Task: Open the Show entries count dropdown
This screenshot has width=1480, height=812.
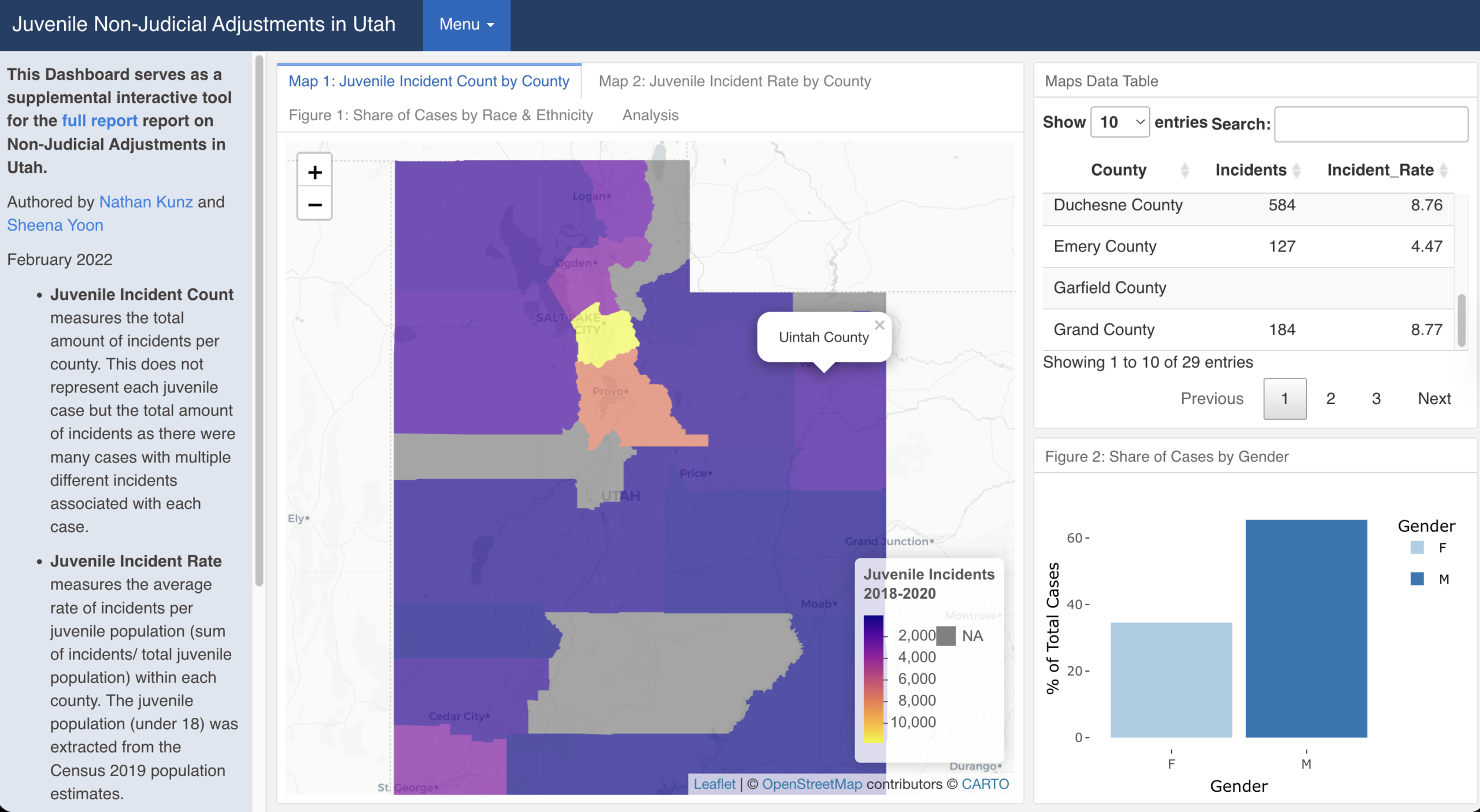Action: click(1120, 122)
